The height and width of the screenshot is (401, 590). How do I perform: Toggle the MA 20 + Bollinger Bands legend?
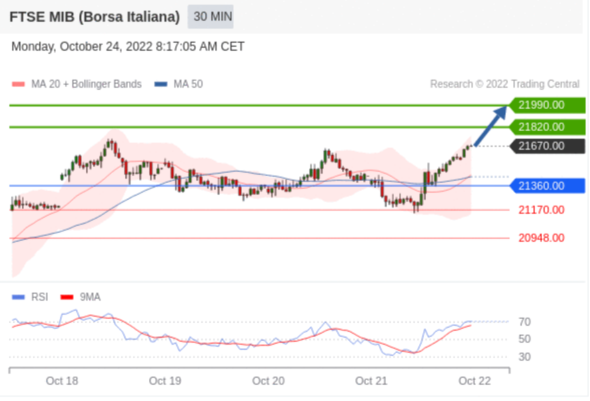(77, 84)
